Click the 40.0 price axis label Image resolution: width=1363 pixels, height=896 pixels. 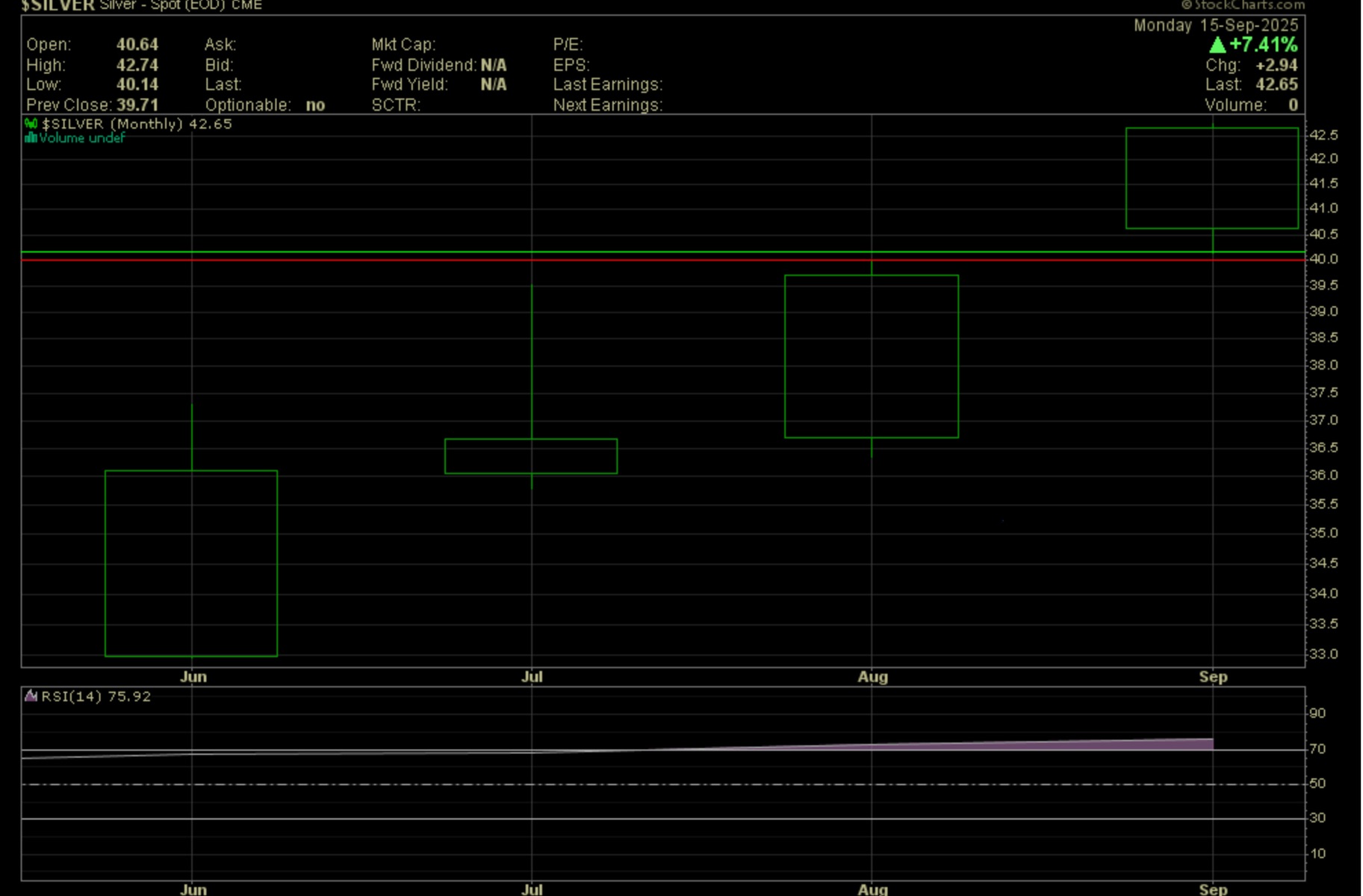pos(1323,259)
